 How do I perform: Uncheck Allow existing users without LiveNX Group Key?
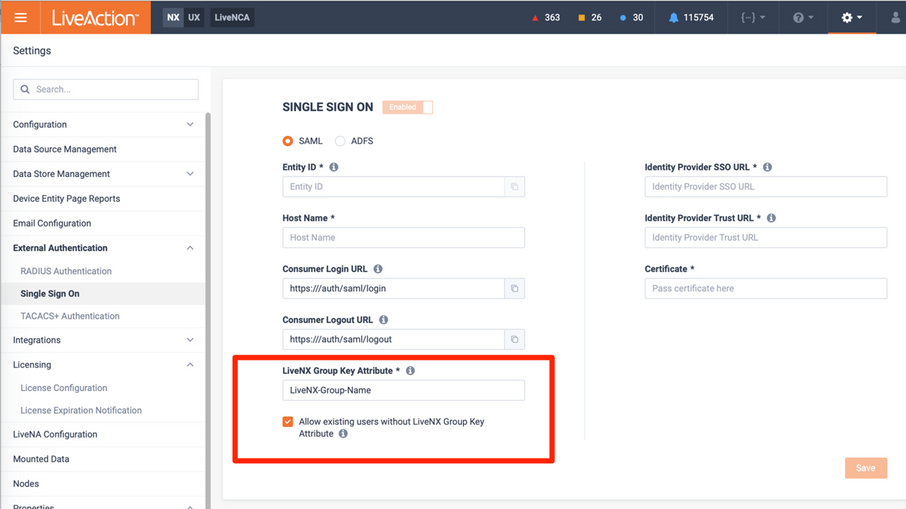click(288, 422)
